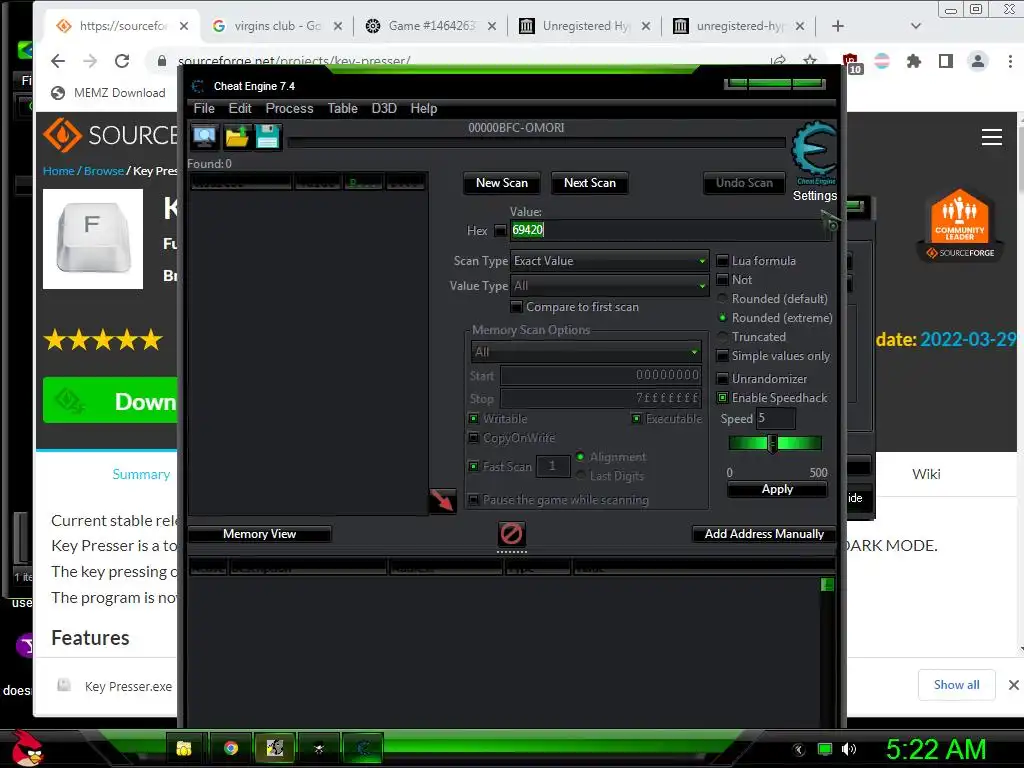1024x768 pixels.
Task: Switch to the 'Game #1464263' tab
Action: [432, 26]
